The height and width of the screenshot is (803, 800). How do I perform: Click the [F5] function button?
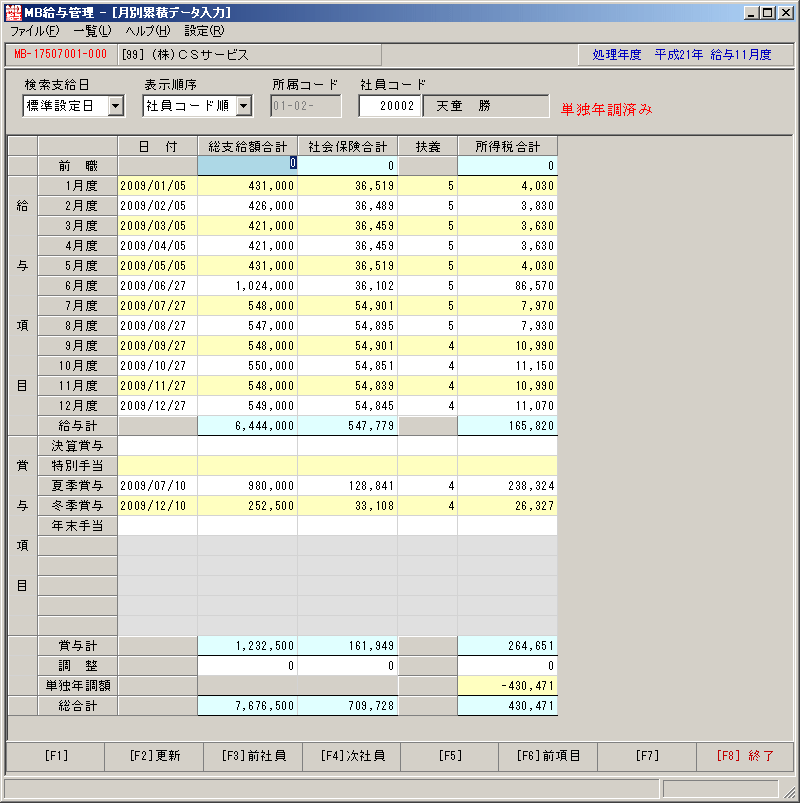tap(450, 756)
